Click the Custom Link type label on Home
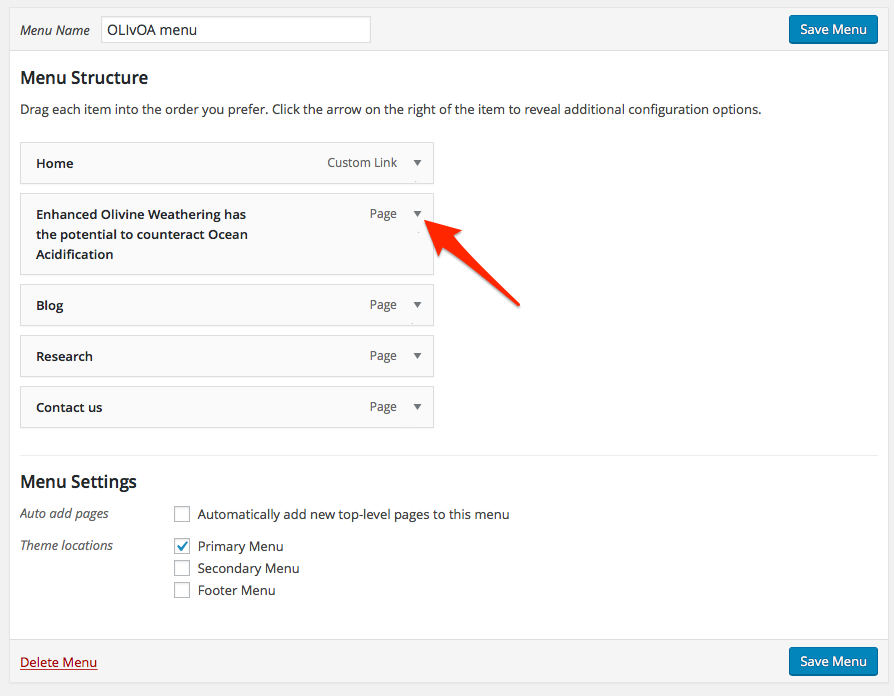Viewport: 894px width, 696px height. click(x=362, y=163)
